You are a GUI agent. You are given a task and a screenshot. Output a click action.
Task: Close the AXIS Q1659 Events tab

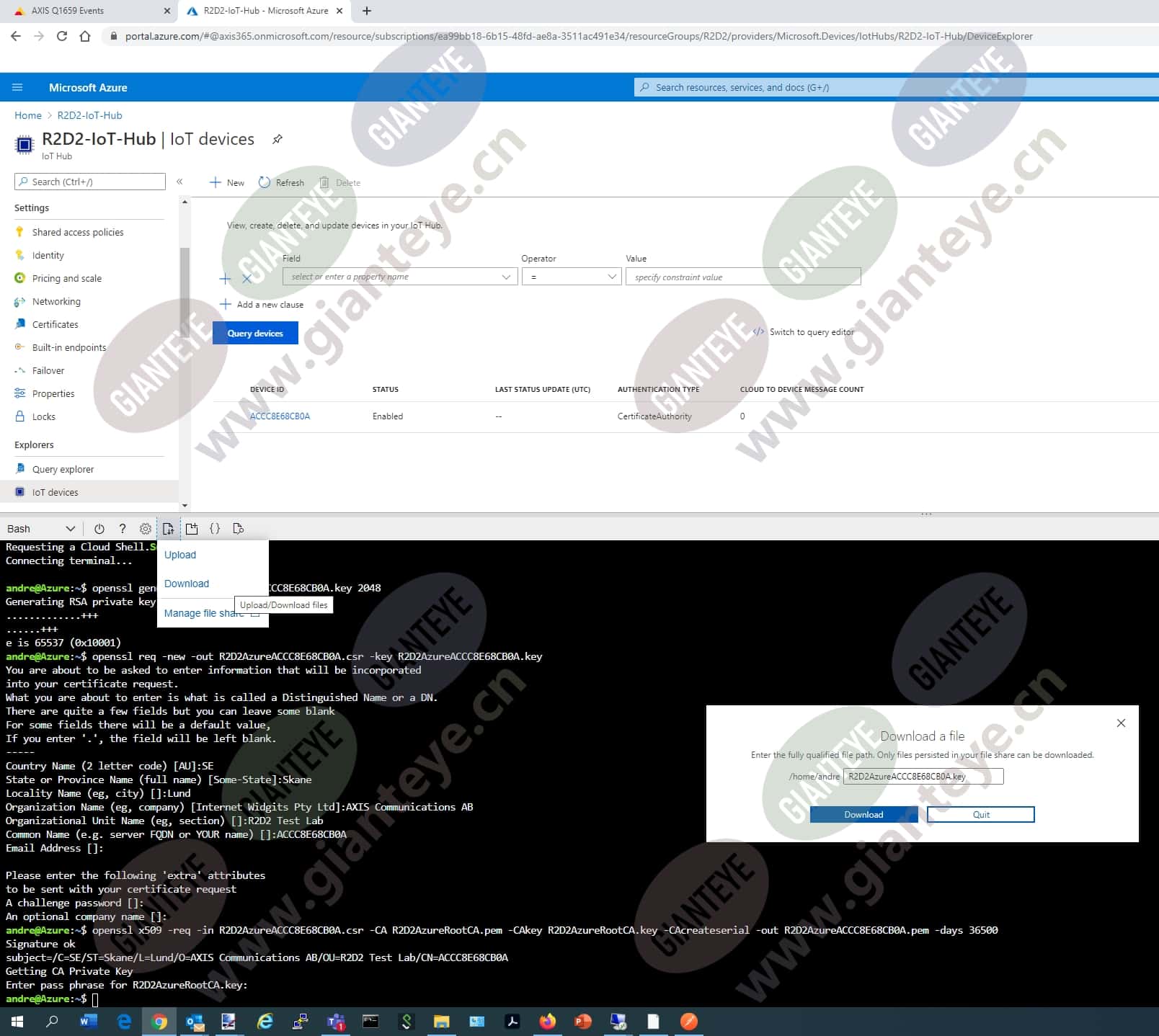click(x=167, y=11)
